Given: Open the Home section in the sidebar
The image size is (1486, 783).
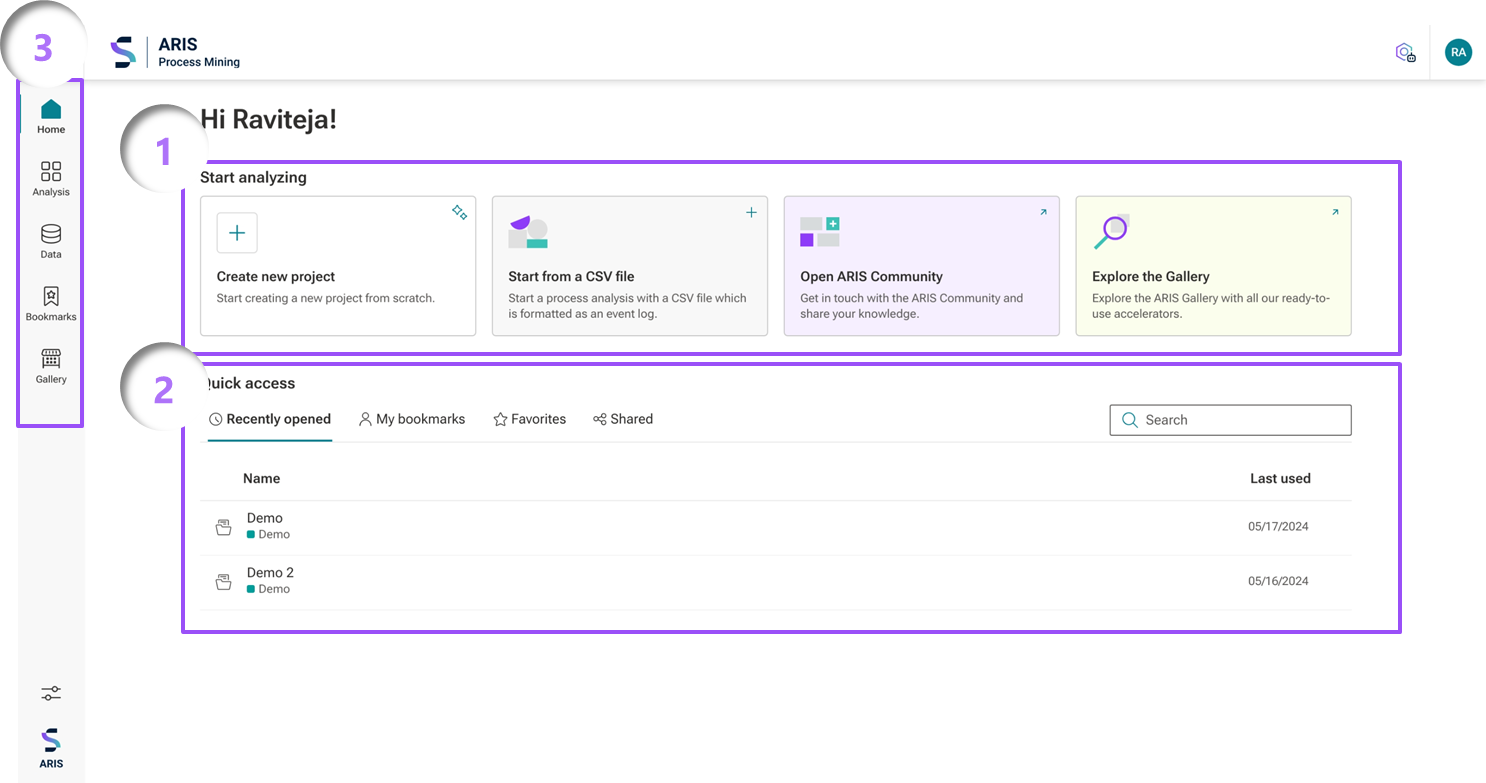Looking at the screenshot, I should (50, 115).
